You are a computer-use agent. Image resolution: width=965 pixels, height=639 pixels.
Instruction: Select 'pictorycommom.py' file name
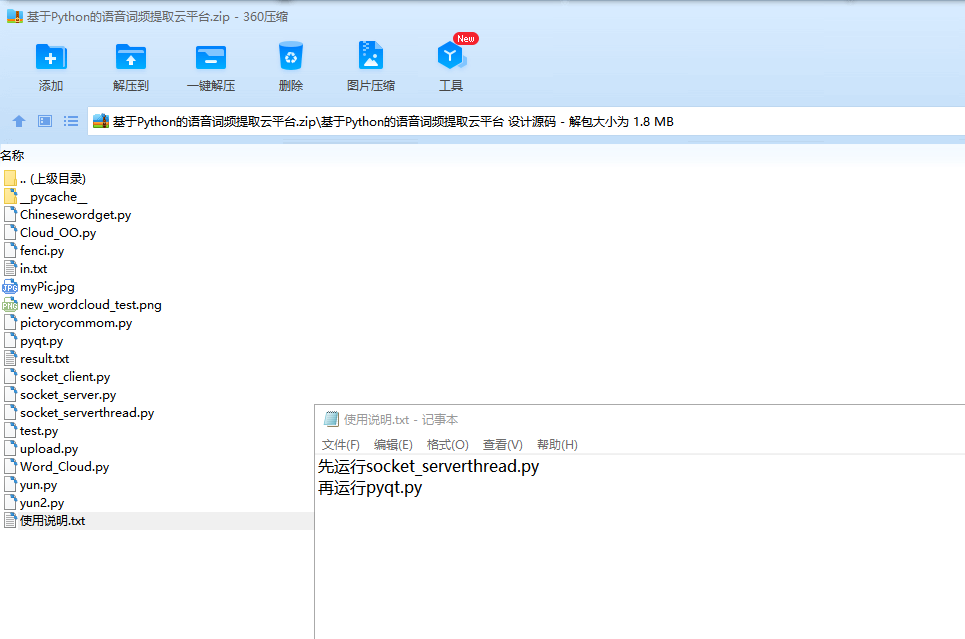coord(76,323)
